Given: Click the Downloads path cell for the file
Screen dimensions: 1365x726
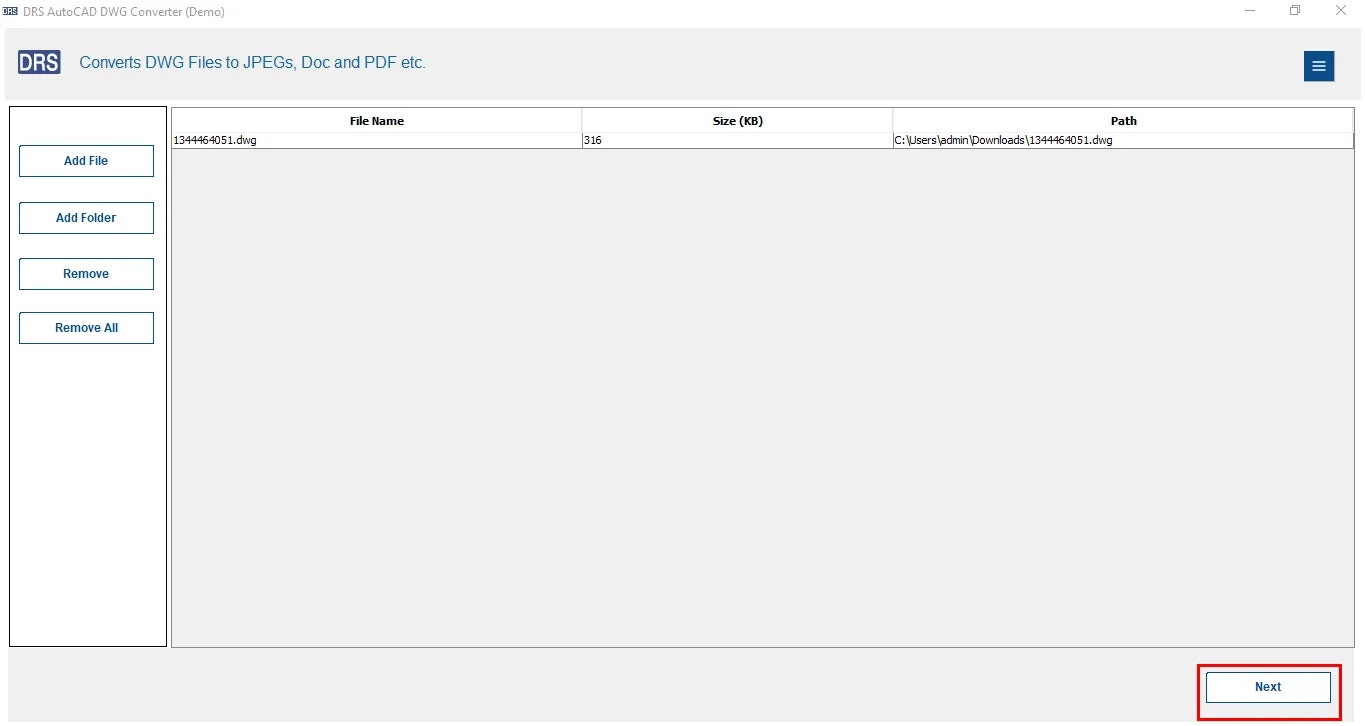Looking at the screenshot, I should point(1003,140).
